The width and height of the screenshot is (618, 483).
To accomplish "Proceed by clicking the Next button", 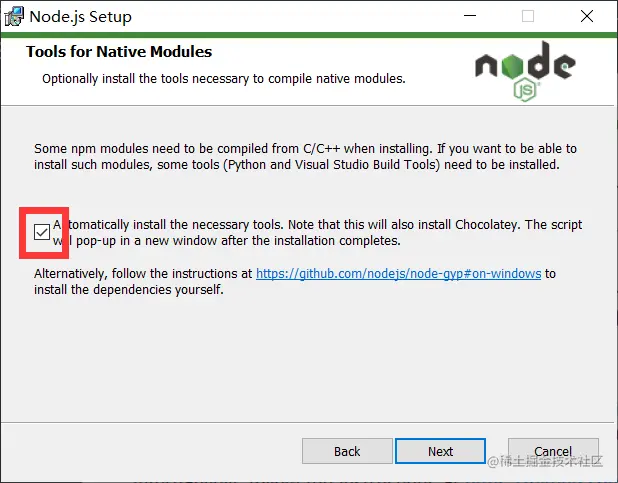I will click(x=441, y=451).
